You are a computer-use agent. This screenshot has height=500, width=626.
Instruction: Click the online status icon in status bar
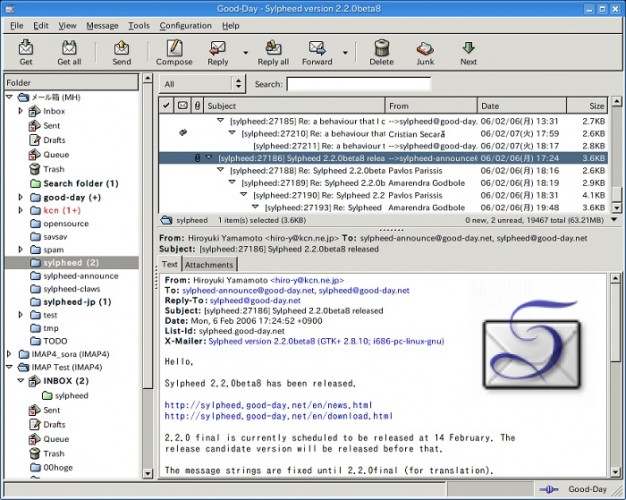pos(549,489)
